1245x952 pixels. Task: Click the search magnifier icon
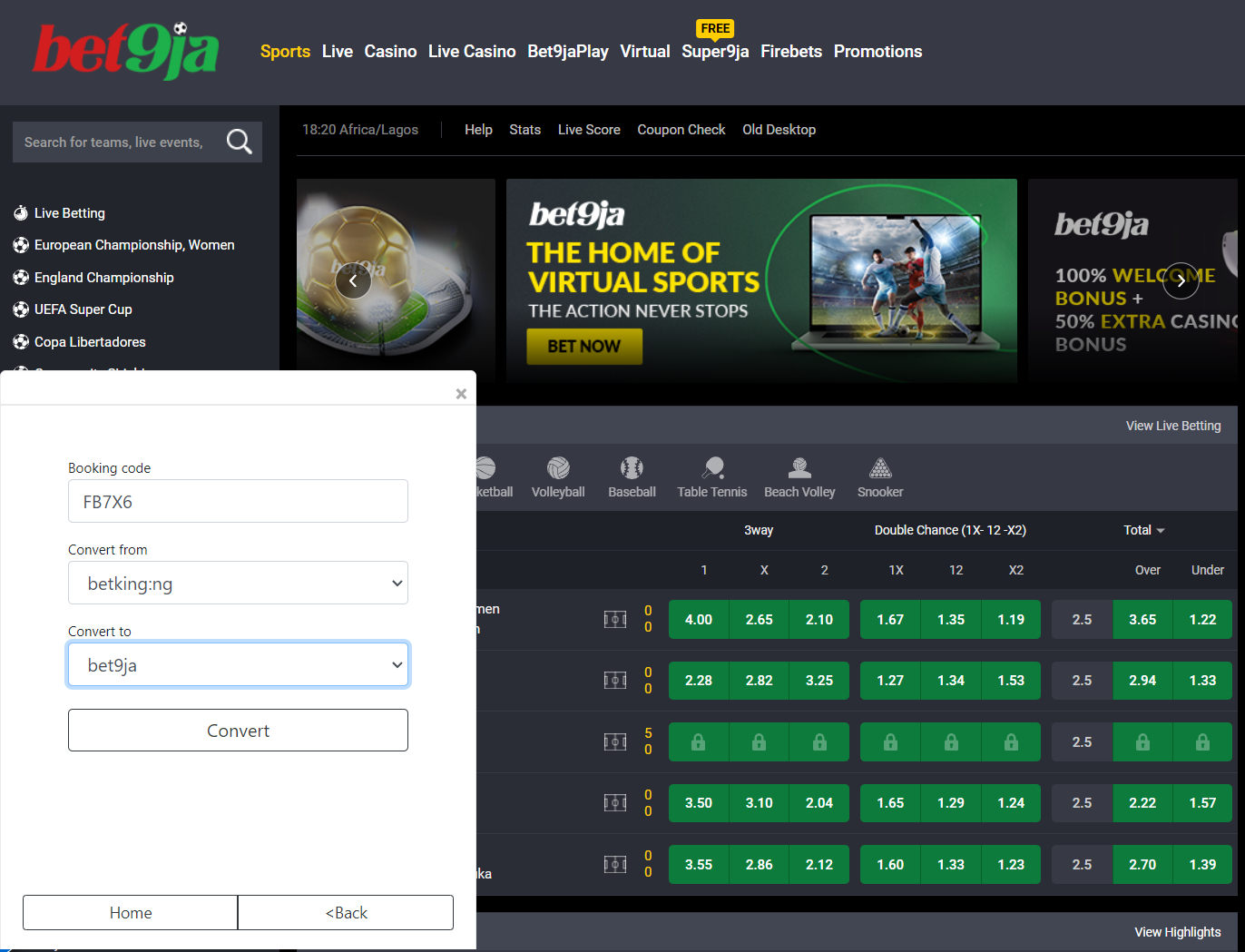[x=240, y=142]
